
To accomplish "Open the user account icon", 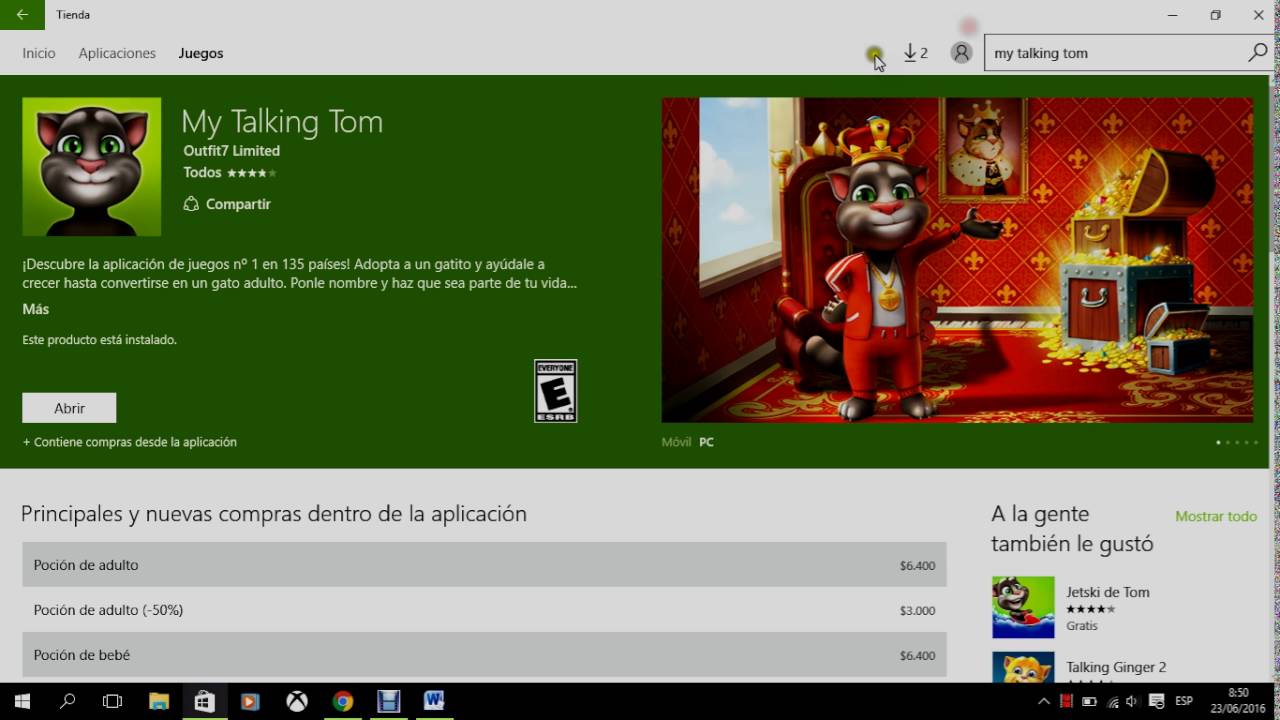I will tap(961, 53).
